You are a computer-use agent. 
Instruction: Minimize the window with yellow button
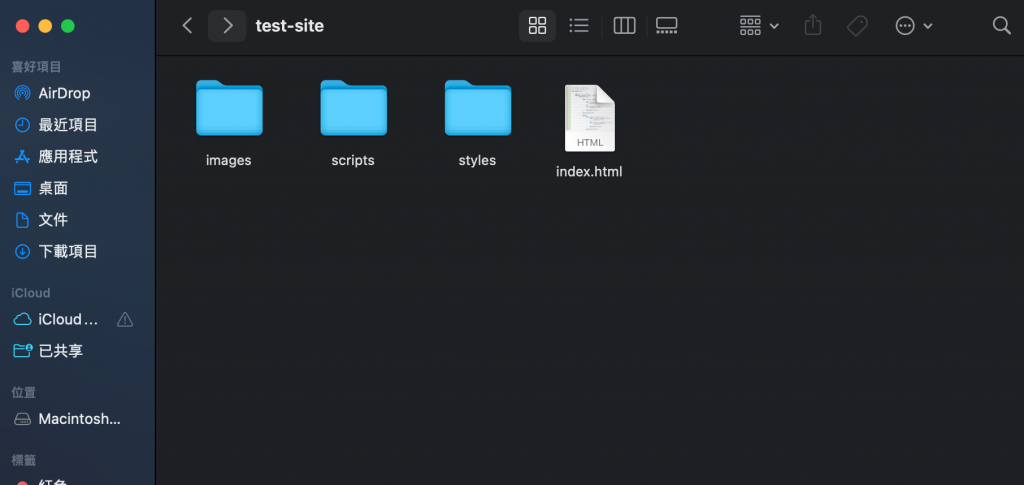point(45,26)
